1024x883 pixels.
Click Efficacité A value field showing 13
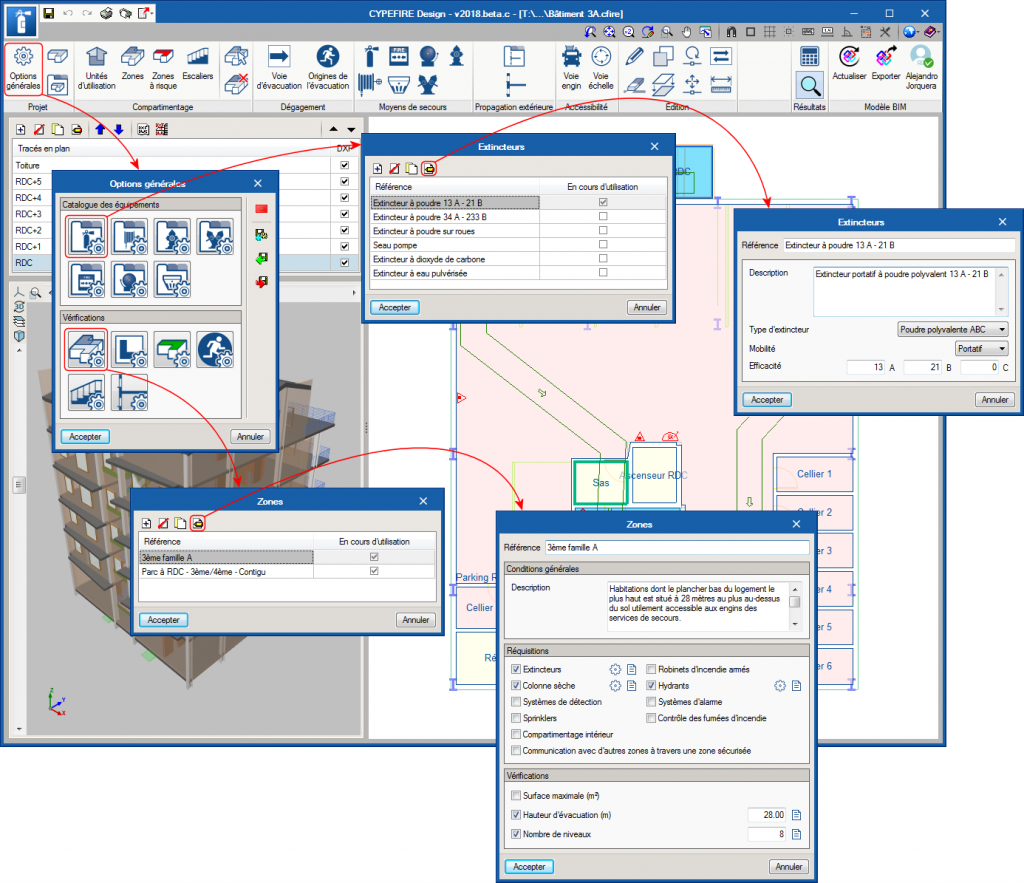click(866, 367)
